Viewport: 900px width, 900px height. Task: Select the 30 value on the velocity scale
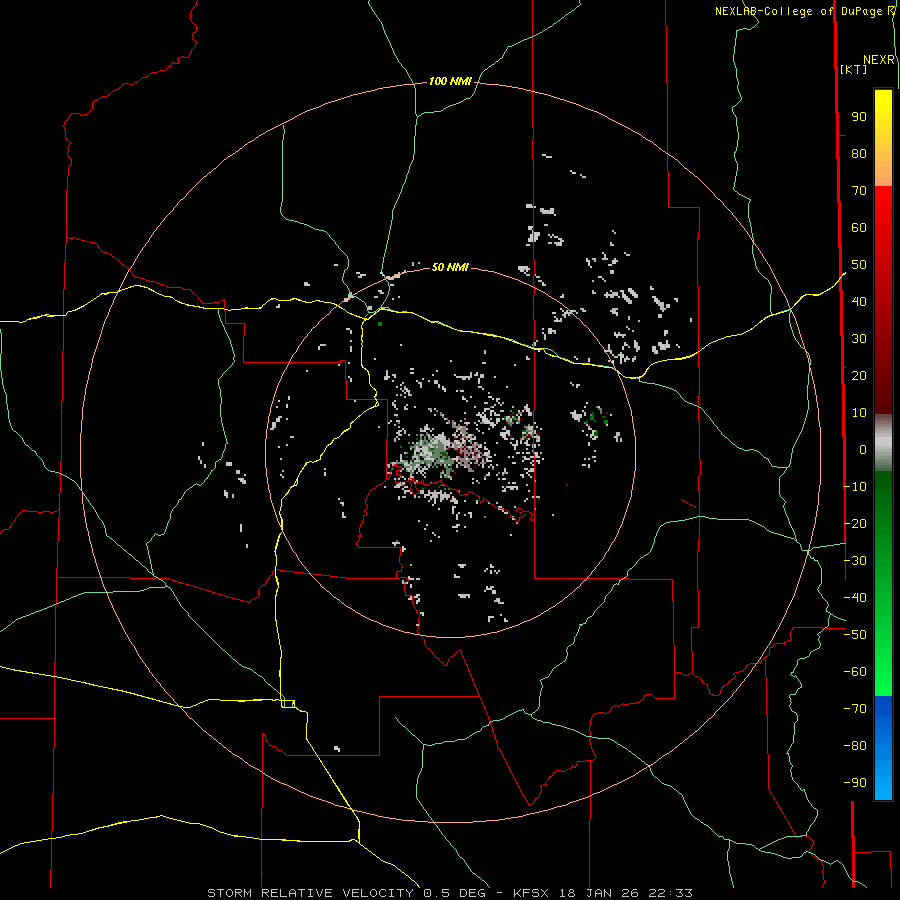point(859,339)
